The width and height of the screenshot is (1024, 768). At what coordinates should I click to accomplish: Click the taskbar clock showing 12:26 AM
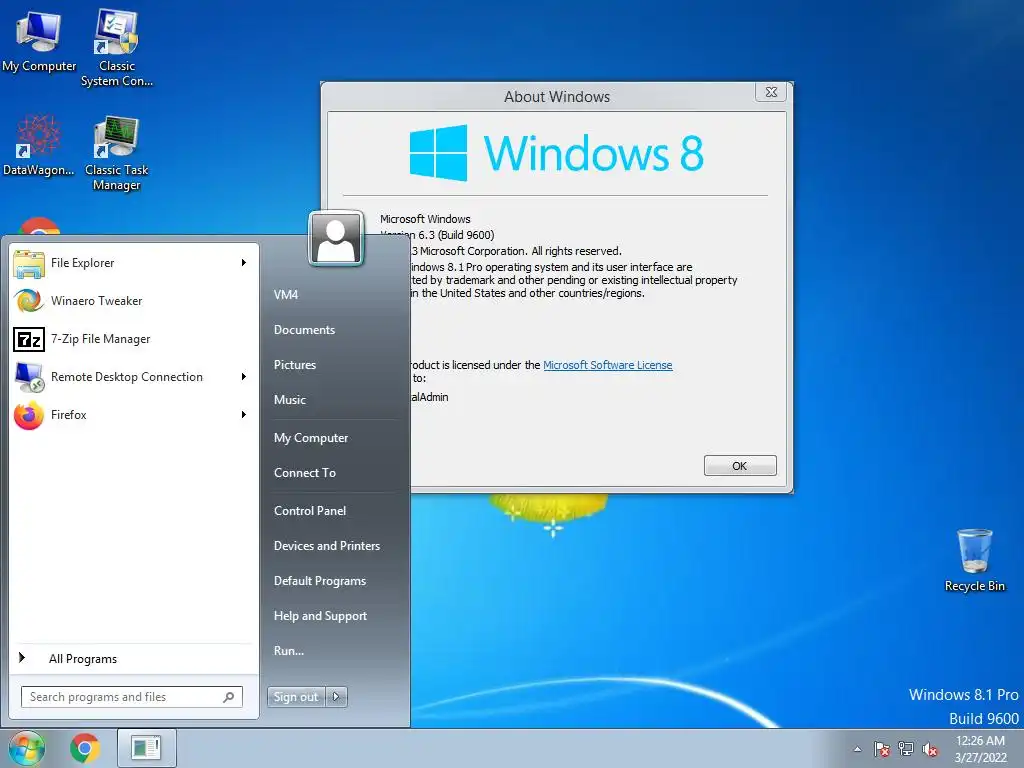[980, 749]
